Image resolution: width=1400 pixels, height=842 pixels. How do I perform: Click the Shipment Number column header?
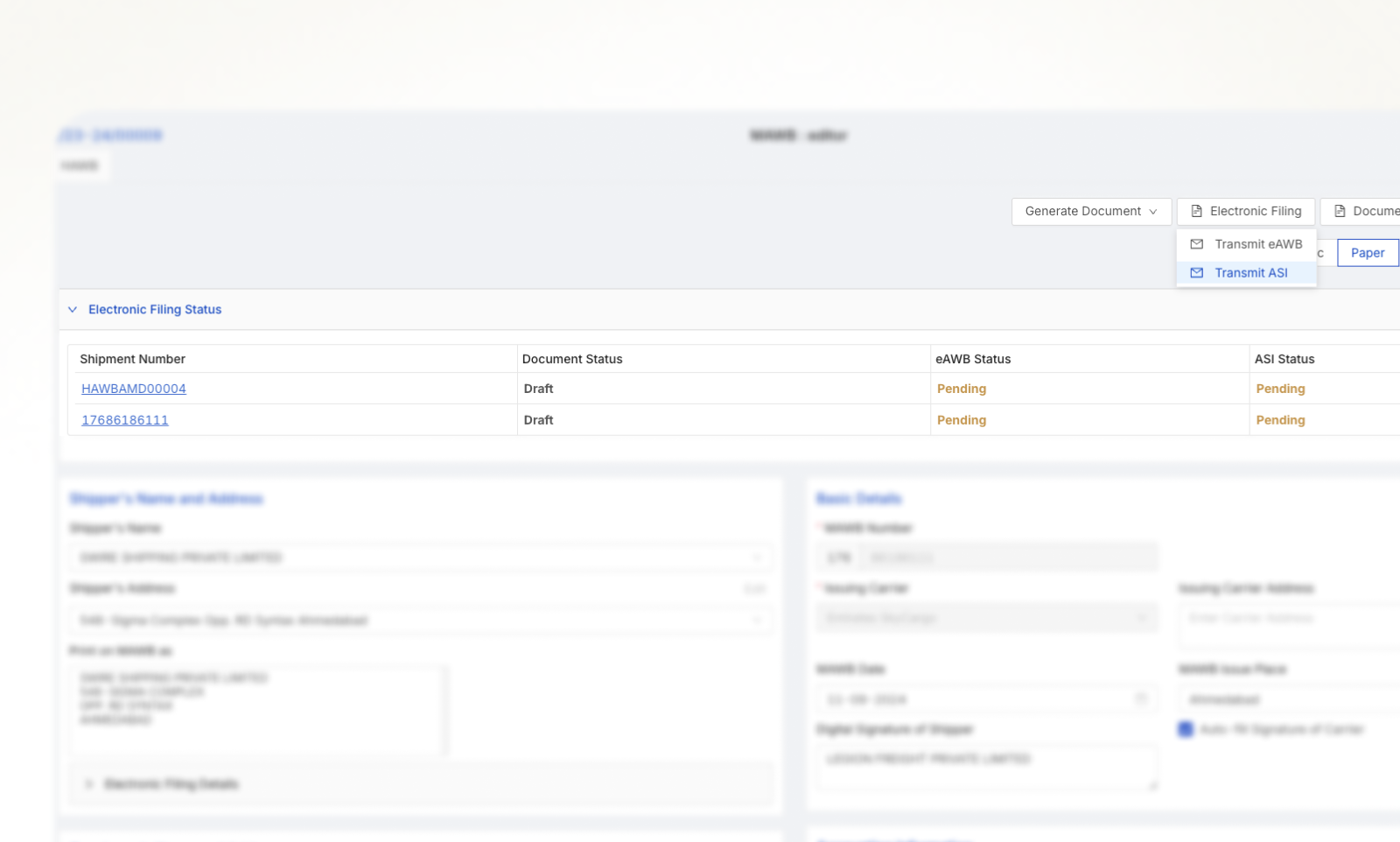pyautogui.click(x=133, y=359)
